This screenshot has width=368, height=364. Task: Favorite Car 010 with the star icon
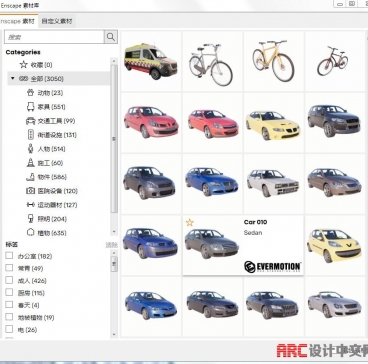(190, 222)
